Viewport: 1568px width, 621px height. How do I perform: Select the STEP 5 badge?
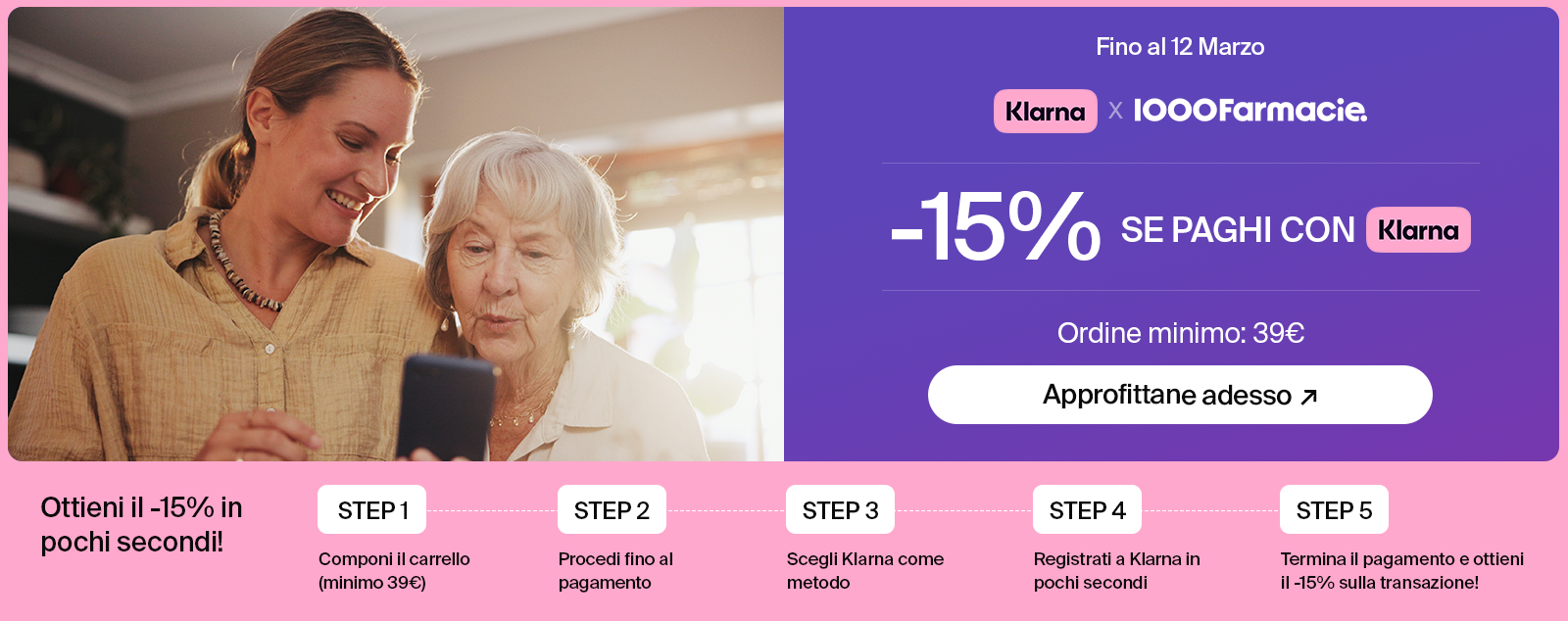[1334, 510]
